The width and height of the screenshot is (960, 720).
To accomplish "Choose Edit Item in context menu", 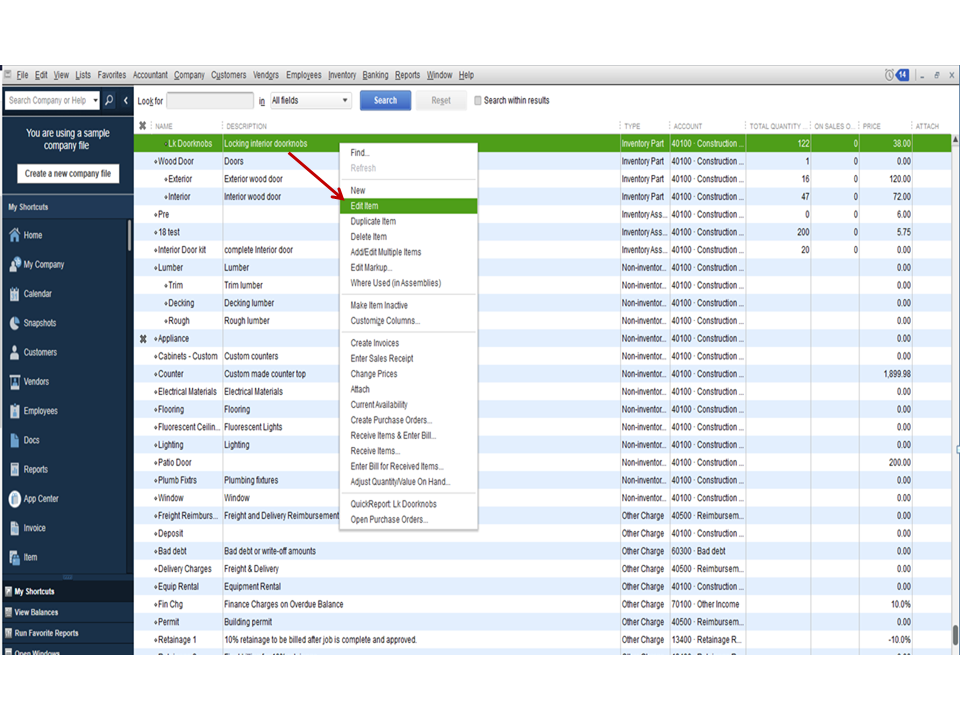I will click(x=408, y=206).
